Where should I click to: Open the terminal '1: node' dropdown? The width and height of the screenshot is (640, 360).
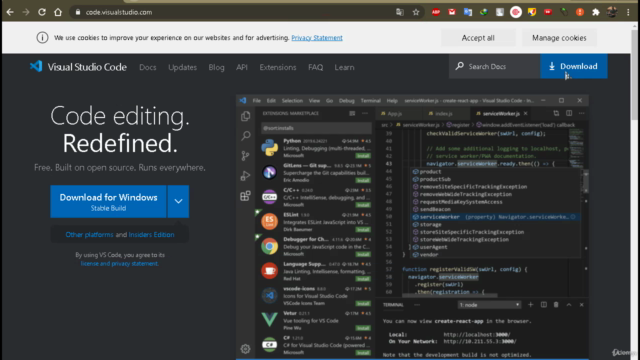[x=489, y=305]
